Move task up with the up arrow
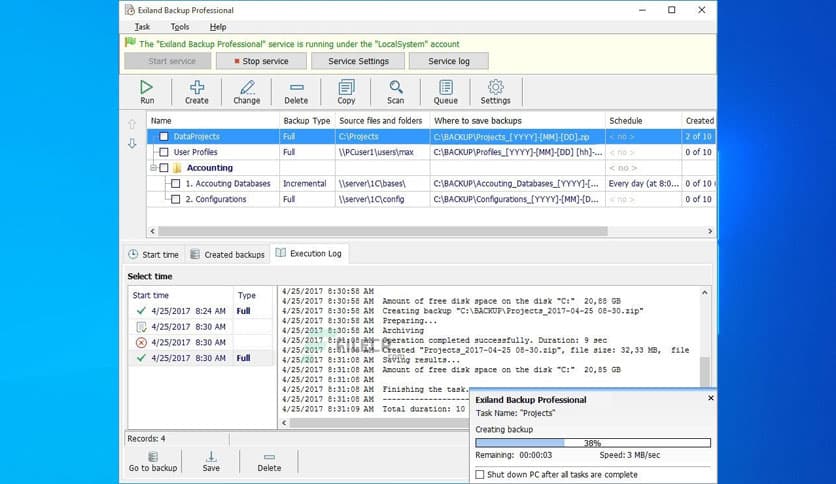The image size is (836, 484). pyautogui.click(x=132, y=124)
